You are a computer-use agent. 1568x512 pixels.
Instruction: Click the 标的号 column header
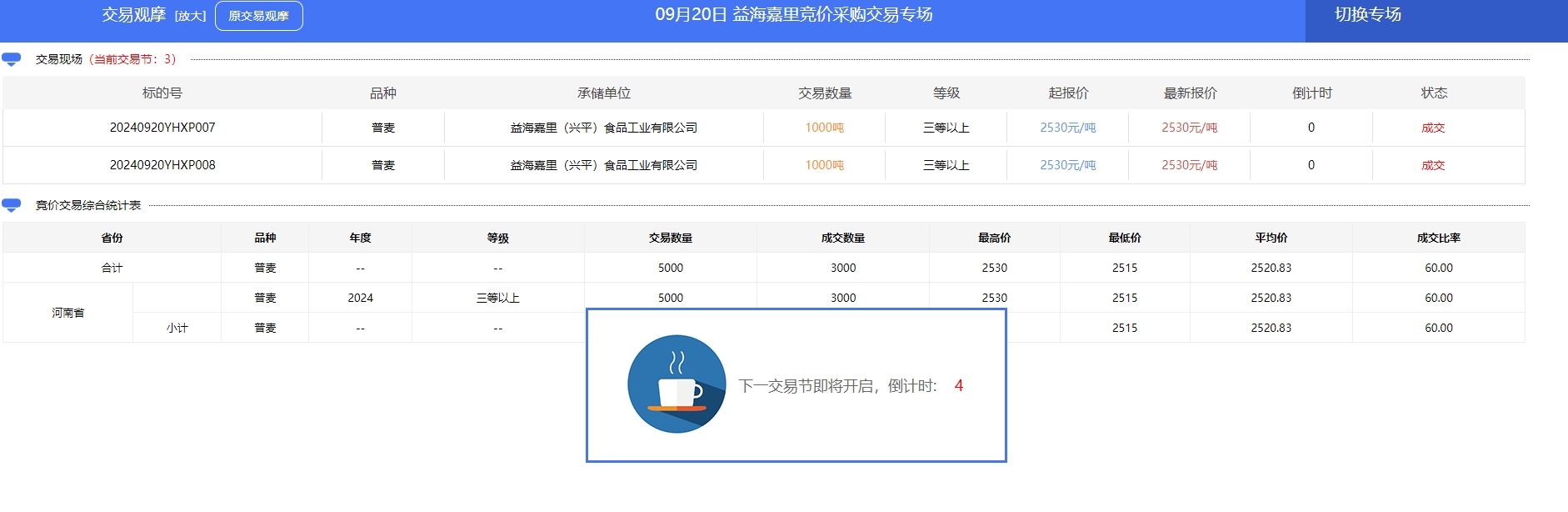(x=162, y=93)
